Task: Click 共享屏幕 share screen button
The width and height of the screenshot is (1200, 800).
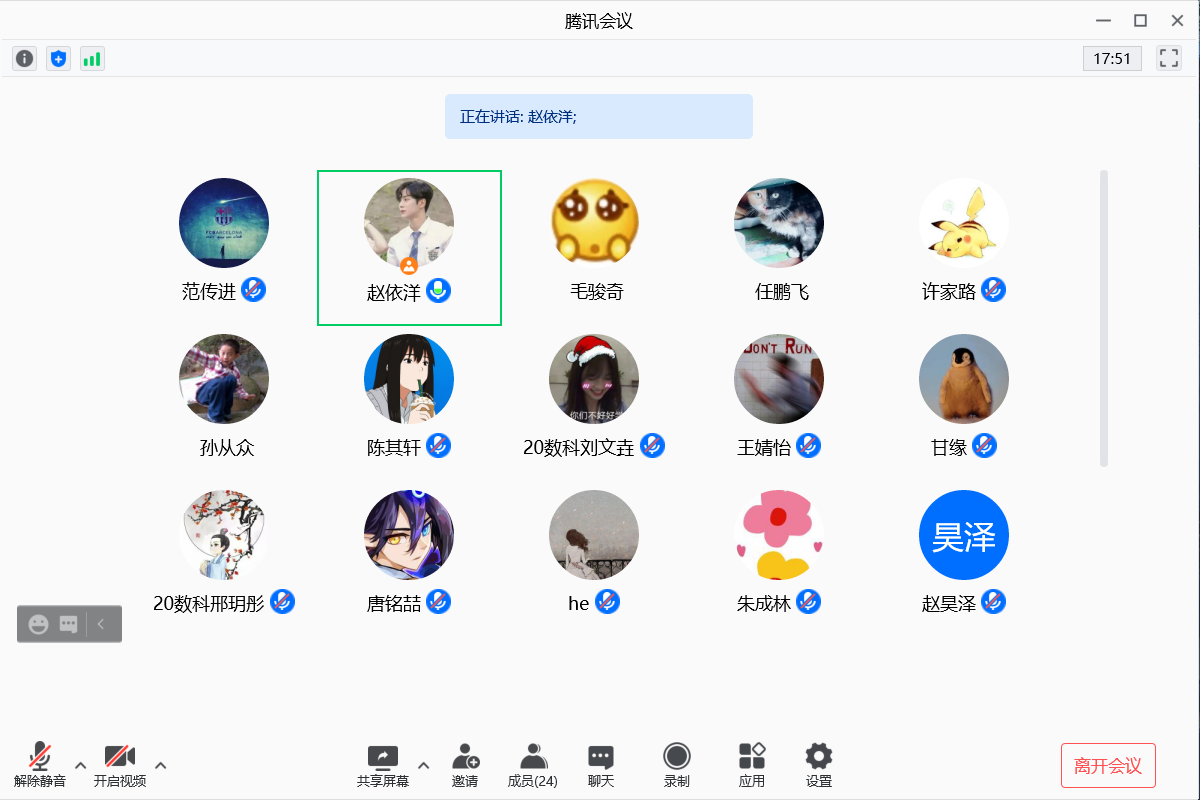Action: tap(383, 765)
